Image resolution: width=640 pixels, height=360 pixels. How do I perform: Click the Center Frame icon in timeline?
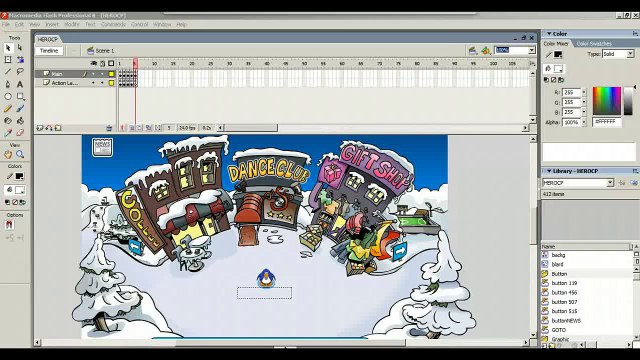coord(122,128)
